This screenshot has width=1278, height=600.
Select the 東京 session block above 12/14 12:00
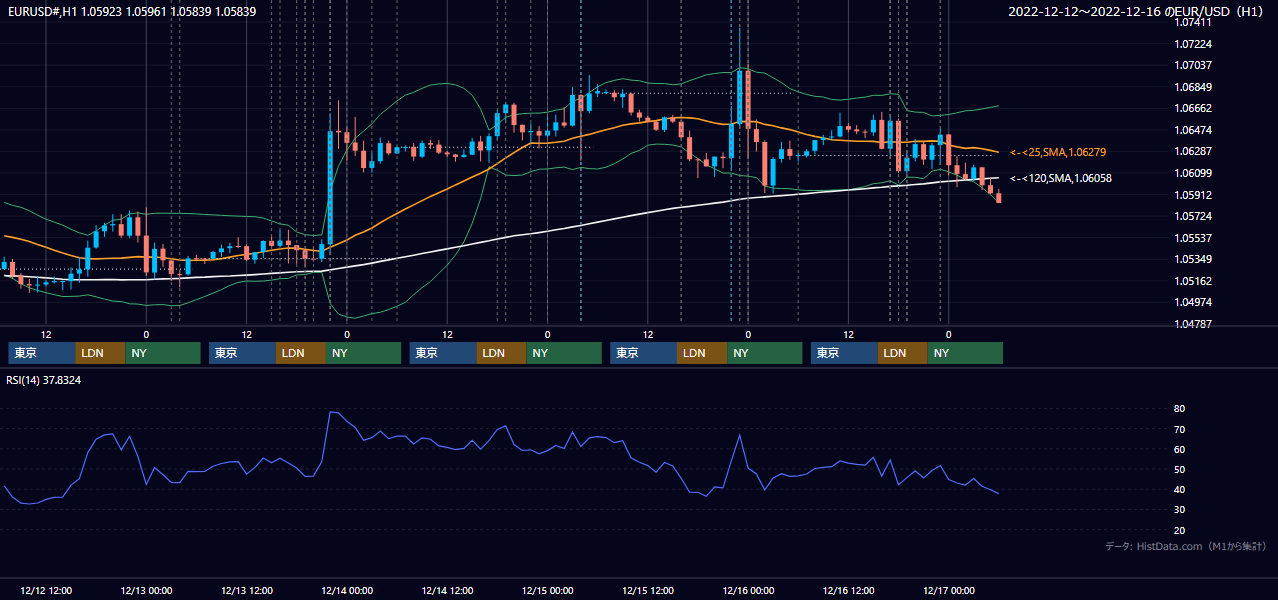point(444,353)
